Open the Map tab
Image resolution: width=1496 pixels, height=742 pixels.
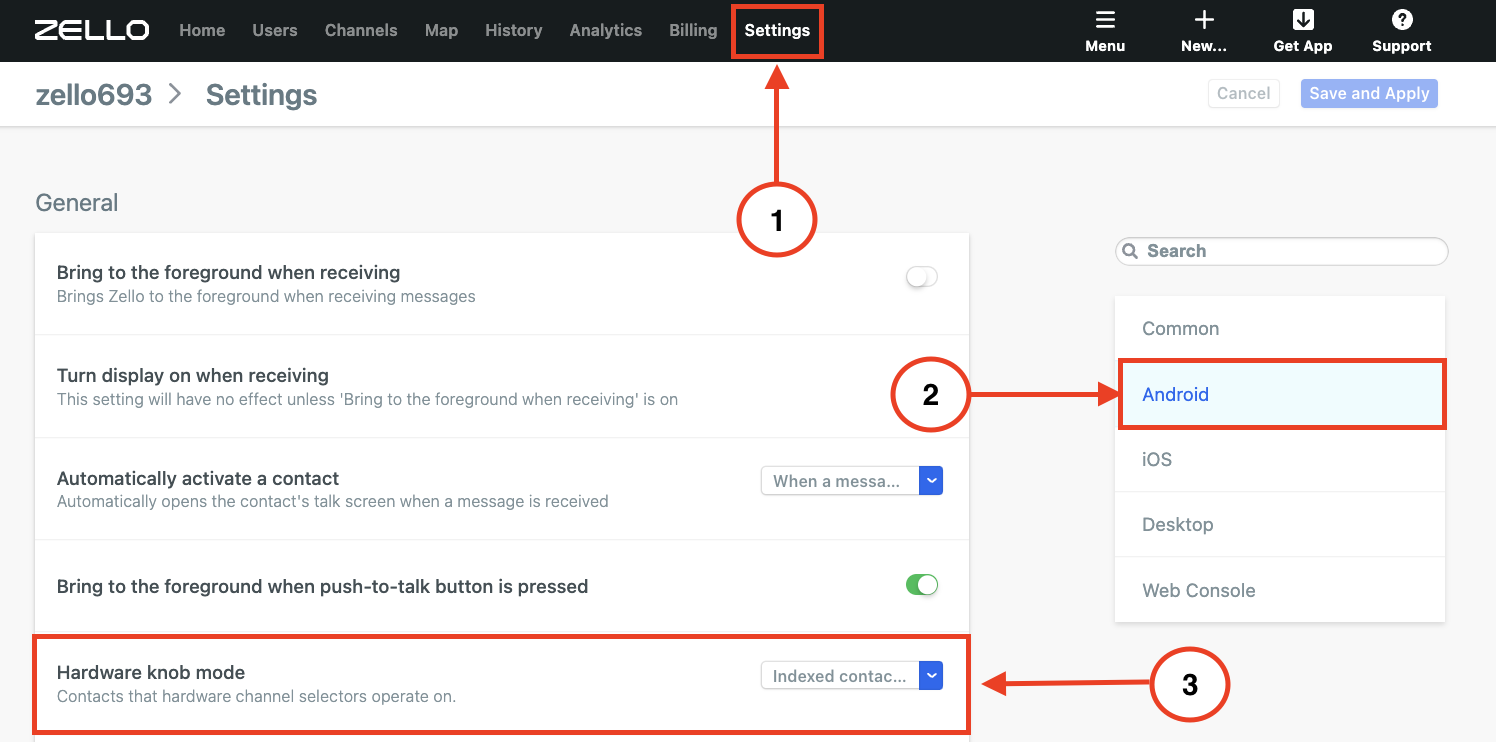[441, 30]
